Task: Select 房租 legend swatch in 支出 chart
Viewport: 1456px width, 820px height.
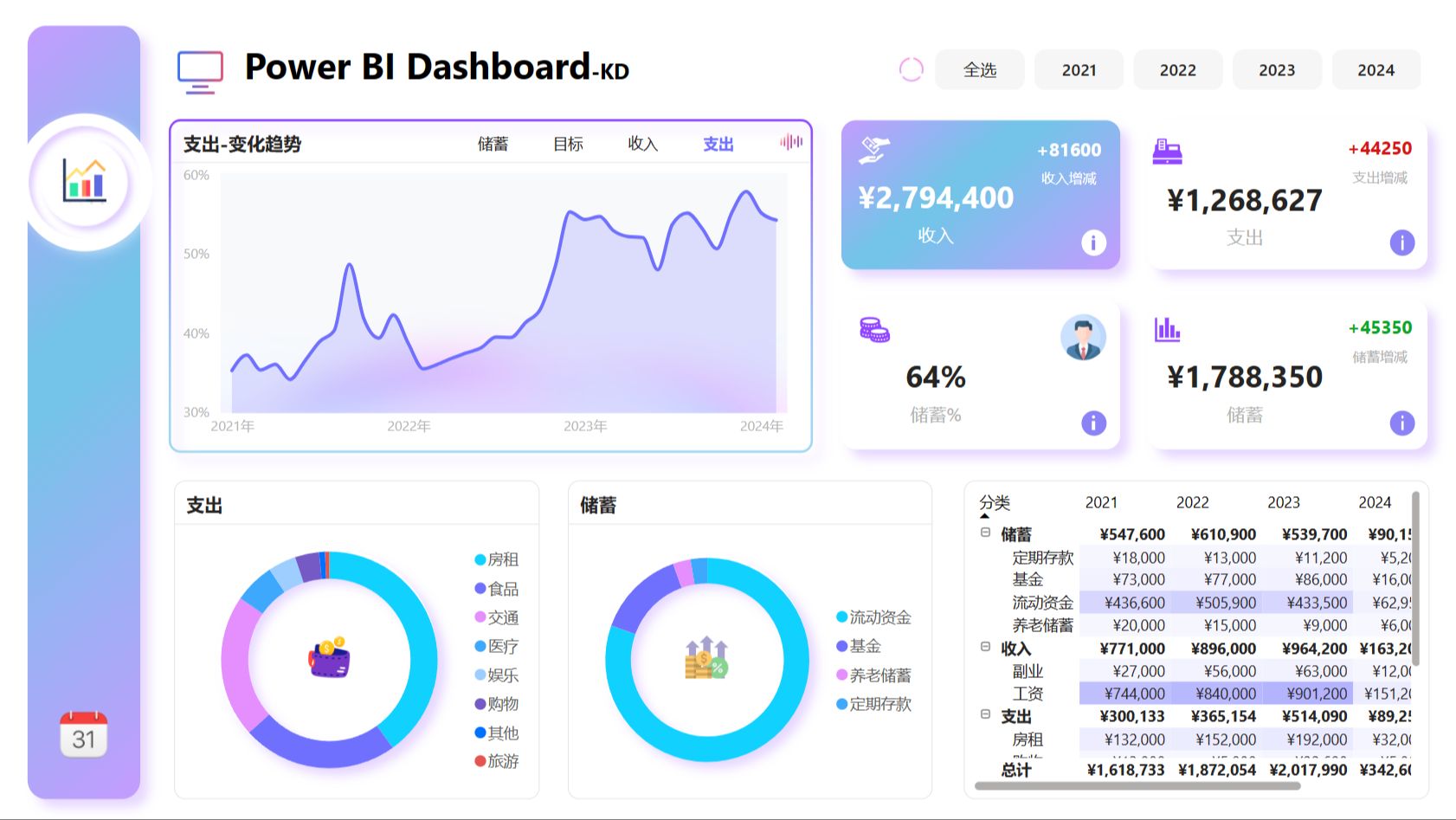Action: point(480,559)
